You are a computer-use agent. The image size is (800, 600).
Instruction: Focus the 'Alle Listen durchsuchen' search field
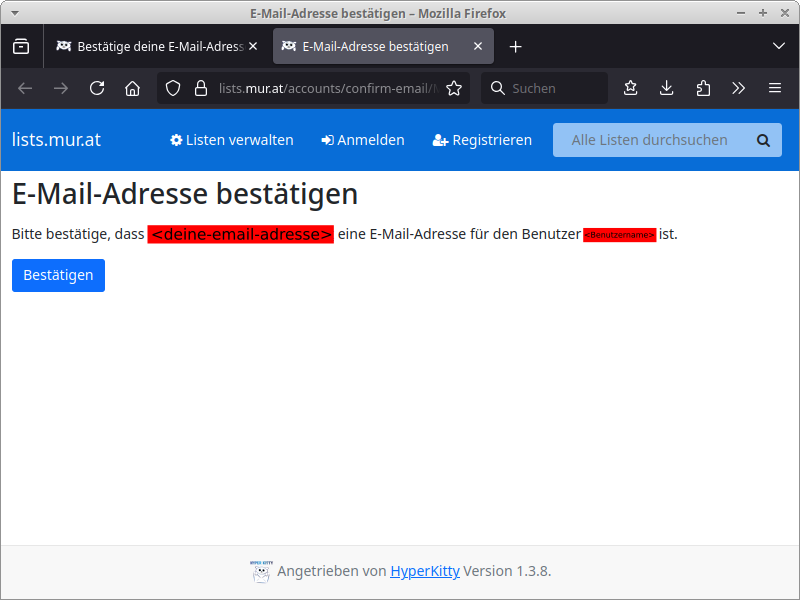click(650, 140)
